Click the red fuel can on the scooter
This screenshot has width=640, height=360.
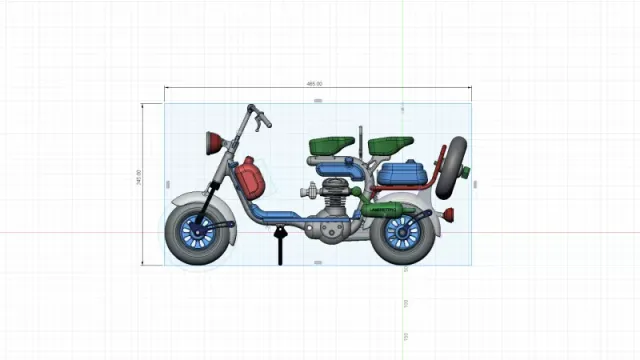click(x=250, y=178)
